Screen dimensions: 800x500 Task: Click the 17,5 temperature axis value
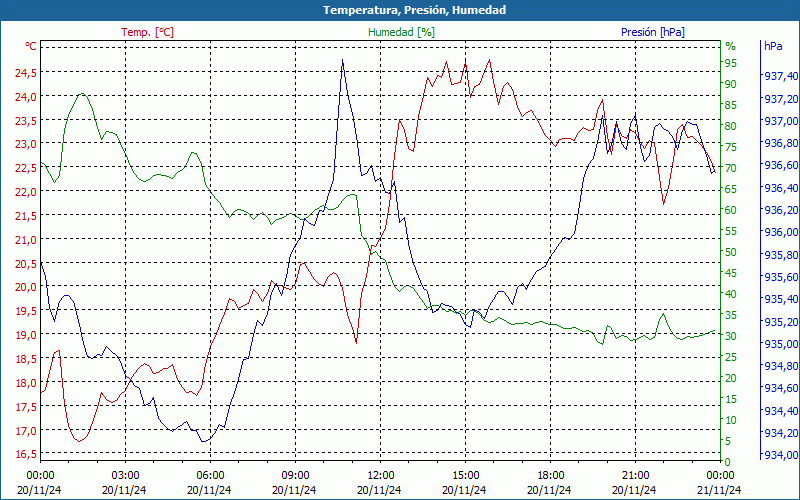[x=26, y=407]
